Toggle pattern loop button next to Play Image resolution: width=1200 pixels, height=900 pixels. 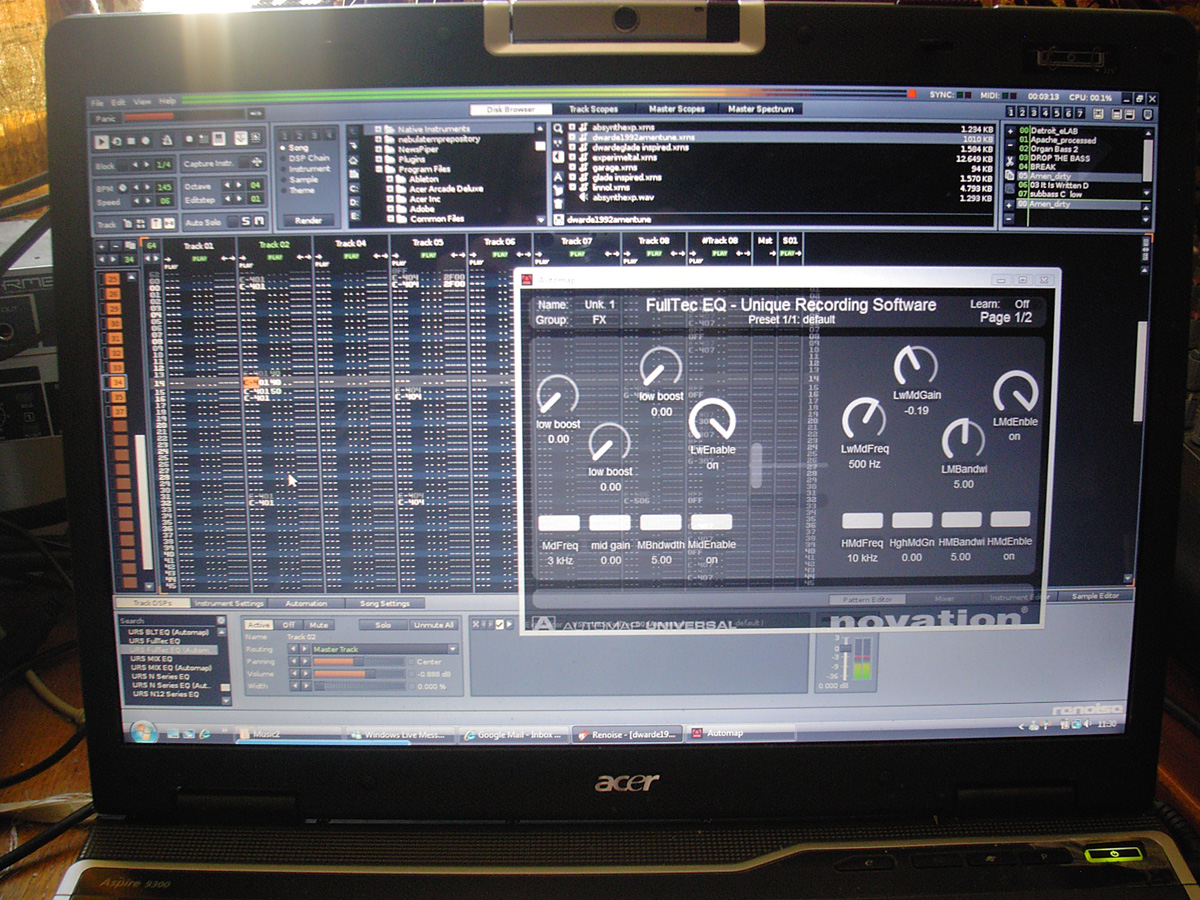[x=117, y=141]
